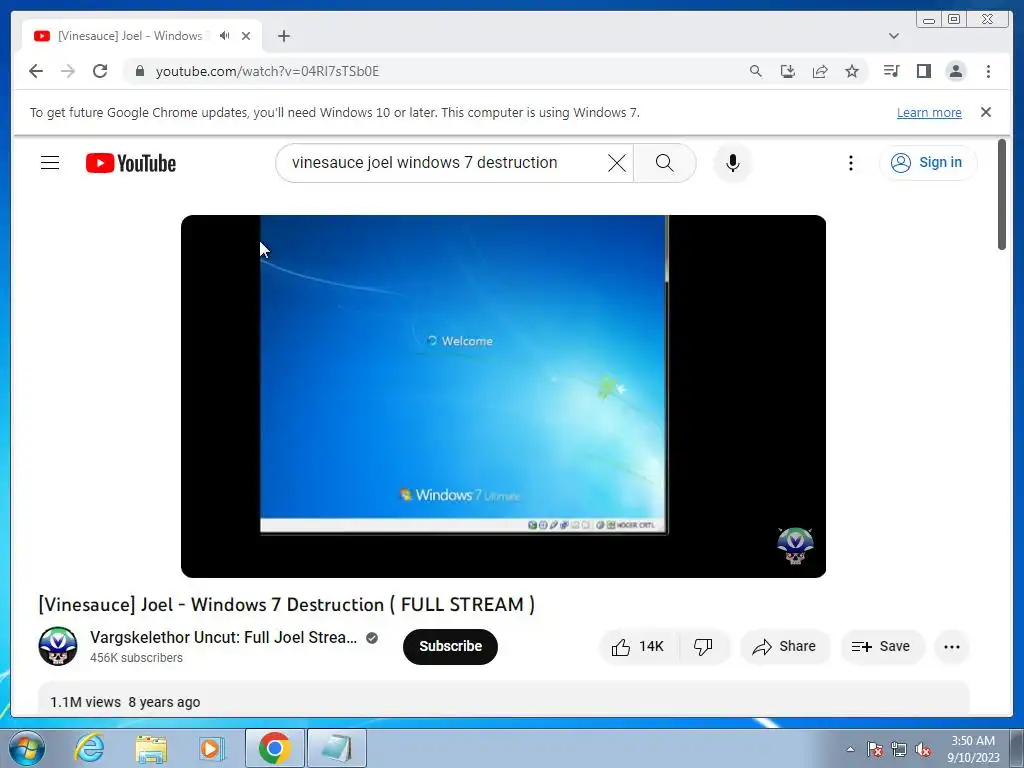Screen dimensions: 1024x768
Task: Close the Vinesauce Joel tab
Action: point(246,36)
